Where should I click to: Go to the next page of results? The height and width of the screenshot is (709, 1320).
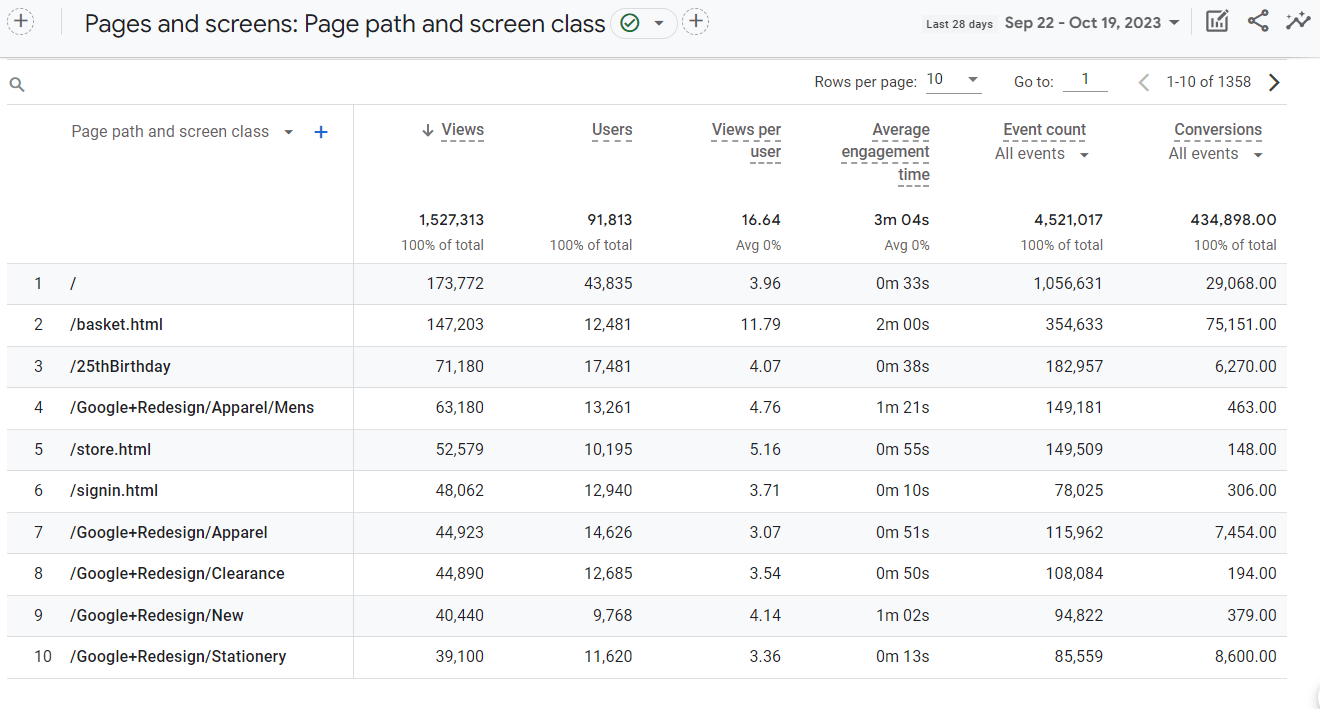[1275, 81]
